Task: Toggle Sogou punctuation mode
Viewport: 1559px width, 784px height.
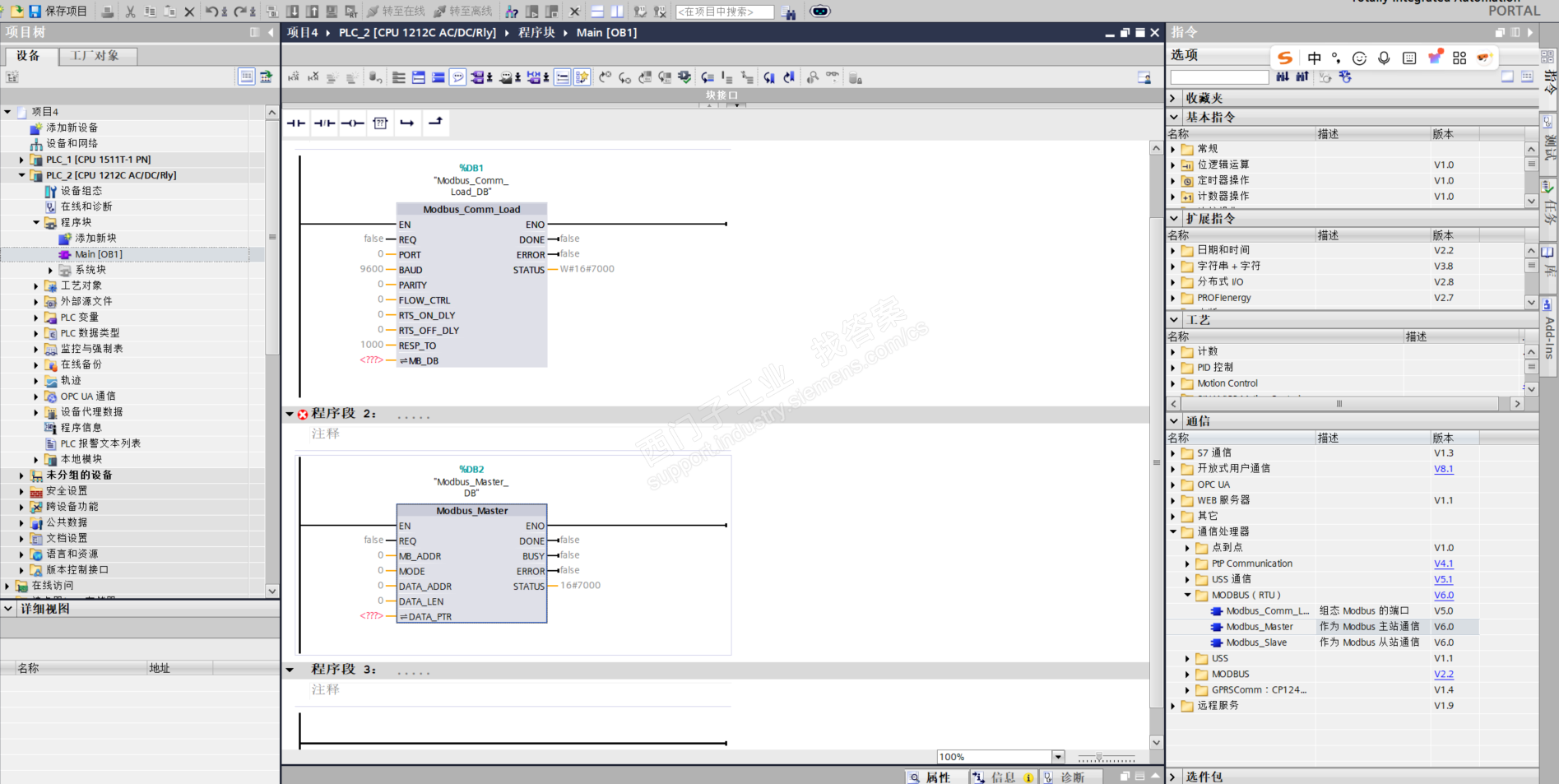Action: pos(1336,58)
